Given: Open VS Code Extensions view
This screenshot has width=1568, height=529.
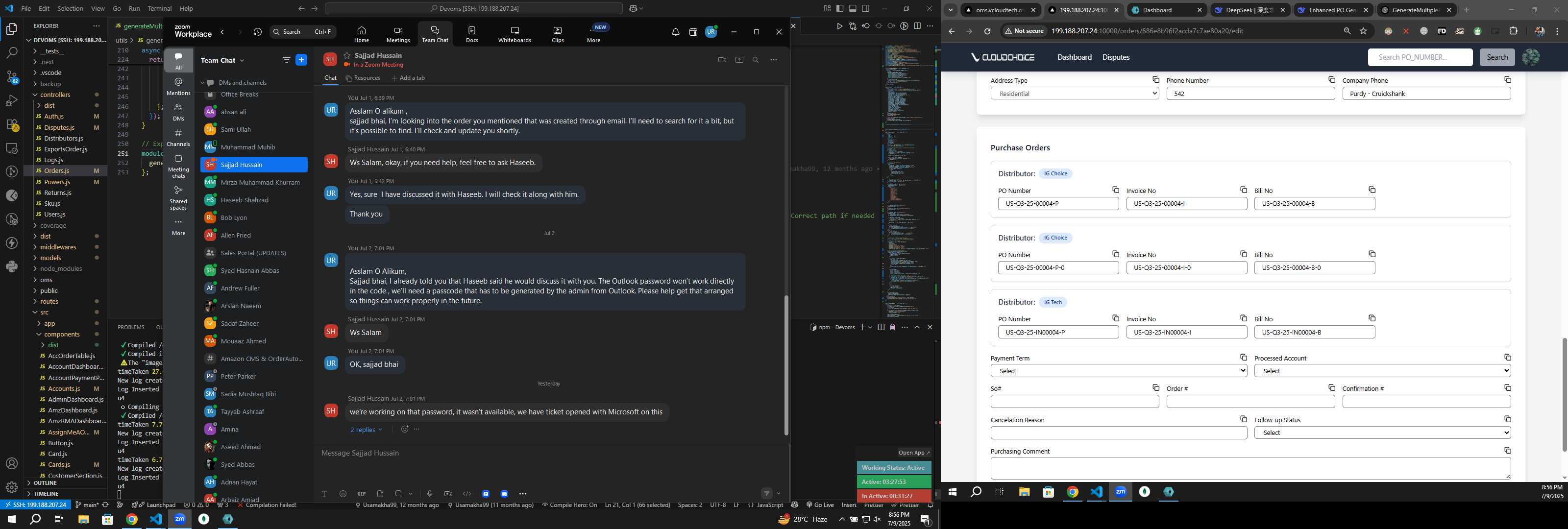Looking at the screenshot, I should (12, 124).
